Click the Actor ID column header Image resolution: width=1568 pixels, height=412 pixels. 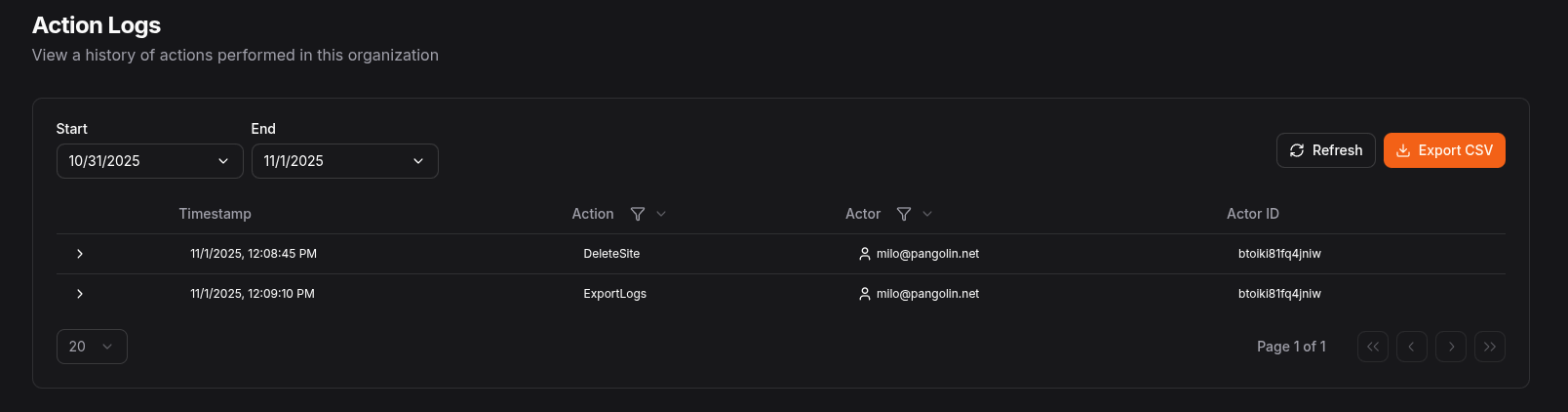1252,214
